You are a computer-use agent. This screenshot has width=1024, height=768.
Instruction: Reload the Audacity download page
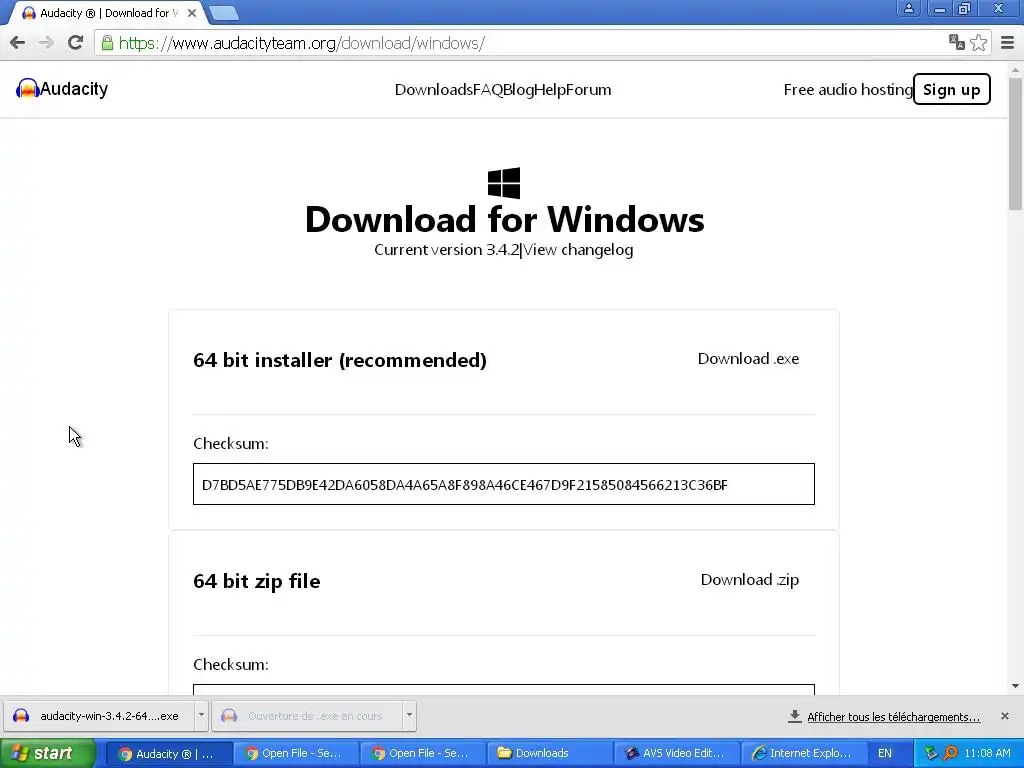75,43
